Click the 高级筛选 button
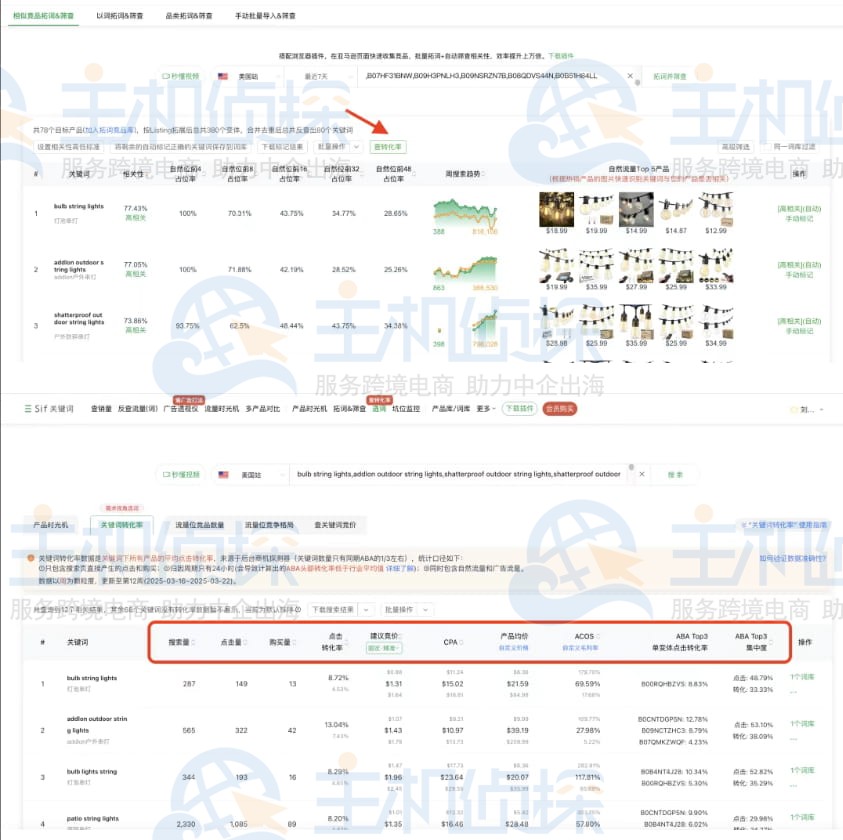843x840 pixels. point(735,147)
